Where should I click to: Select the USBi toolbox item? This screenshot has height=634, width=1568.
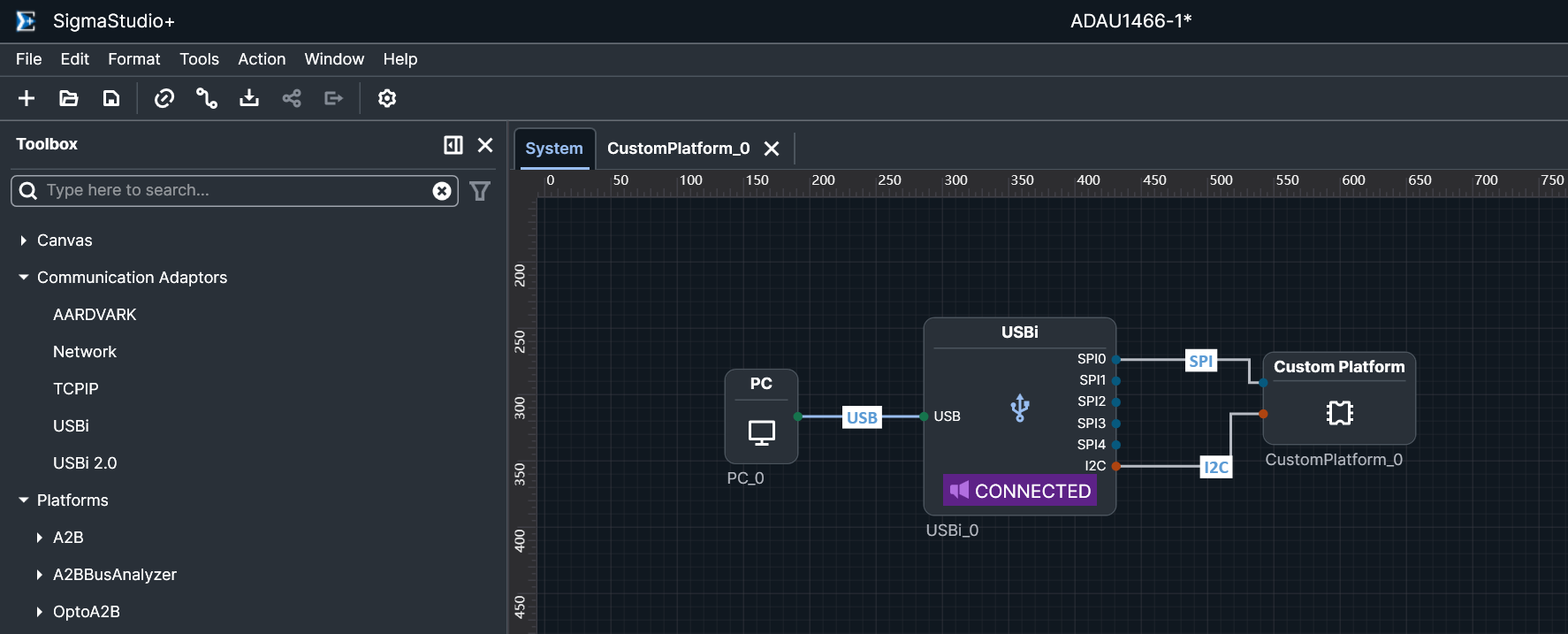click(x=71, y=426)
